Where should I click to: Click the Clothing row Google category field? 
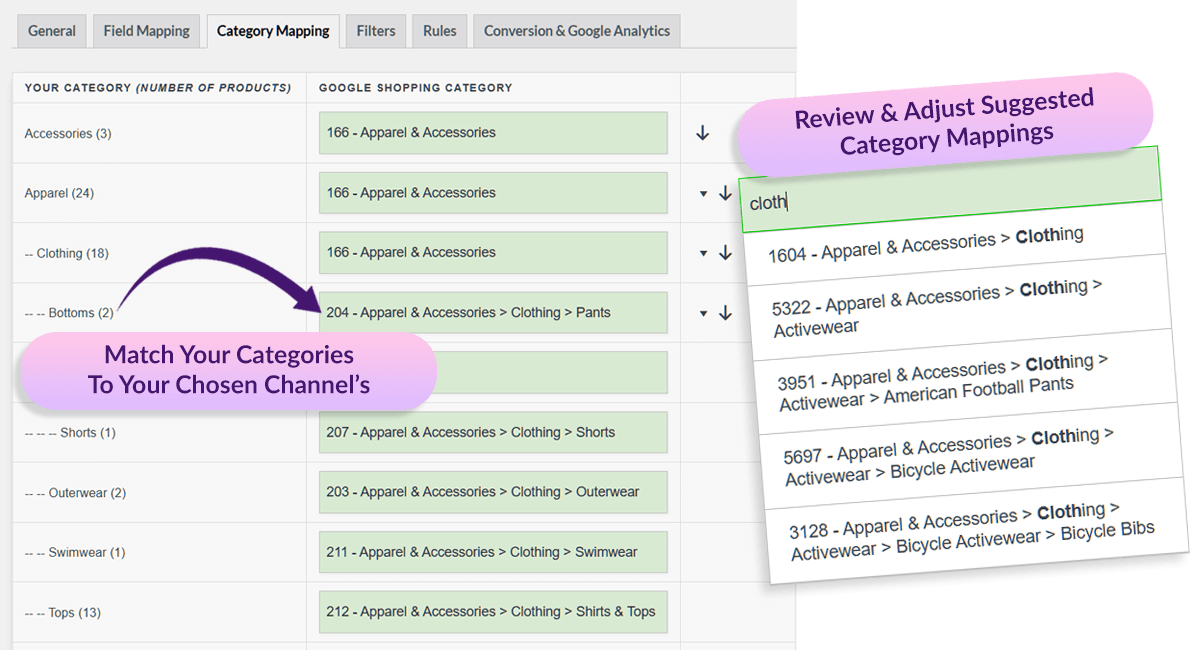pos(493,253)
